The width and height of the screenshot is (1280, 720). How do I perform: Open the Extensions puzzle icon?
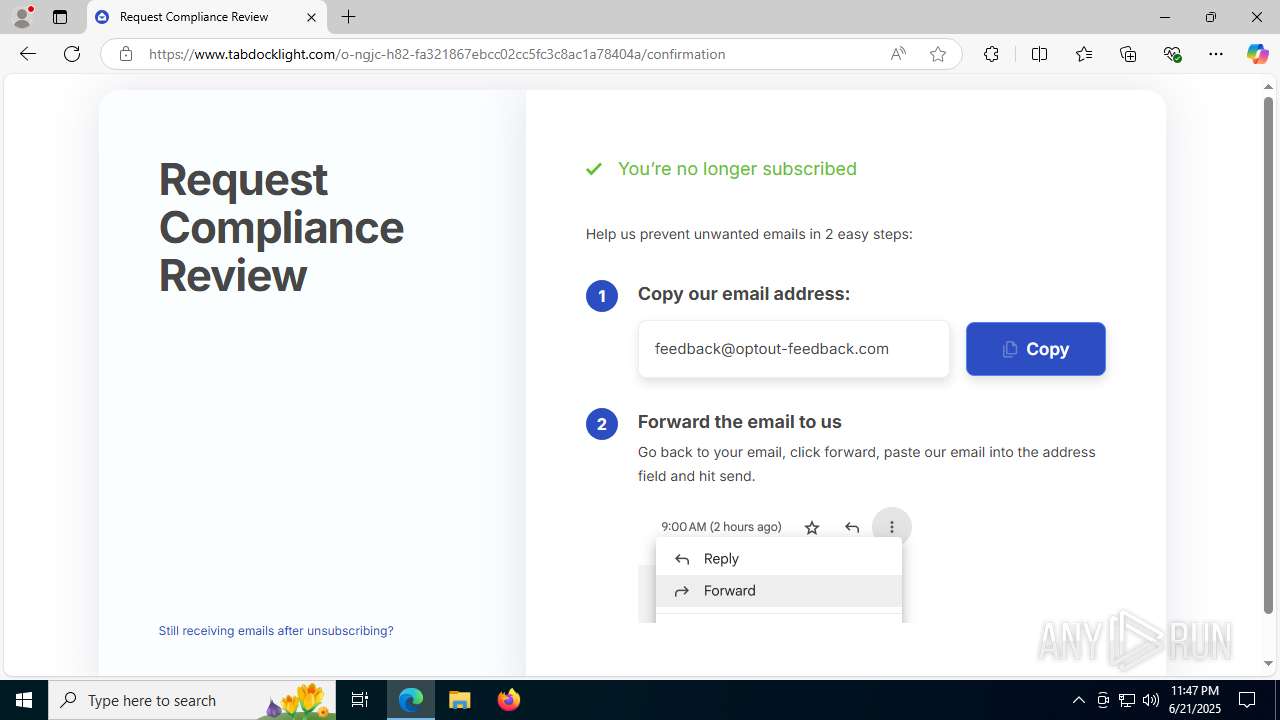pyautogui.click(x=991, y=54)
